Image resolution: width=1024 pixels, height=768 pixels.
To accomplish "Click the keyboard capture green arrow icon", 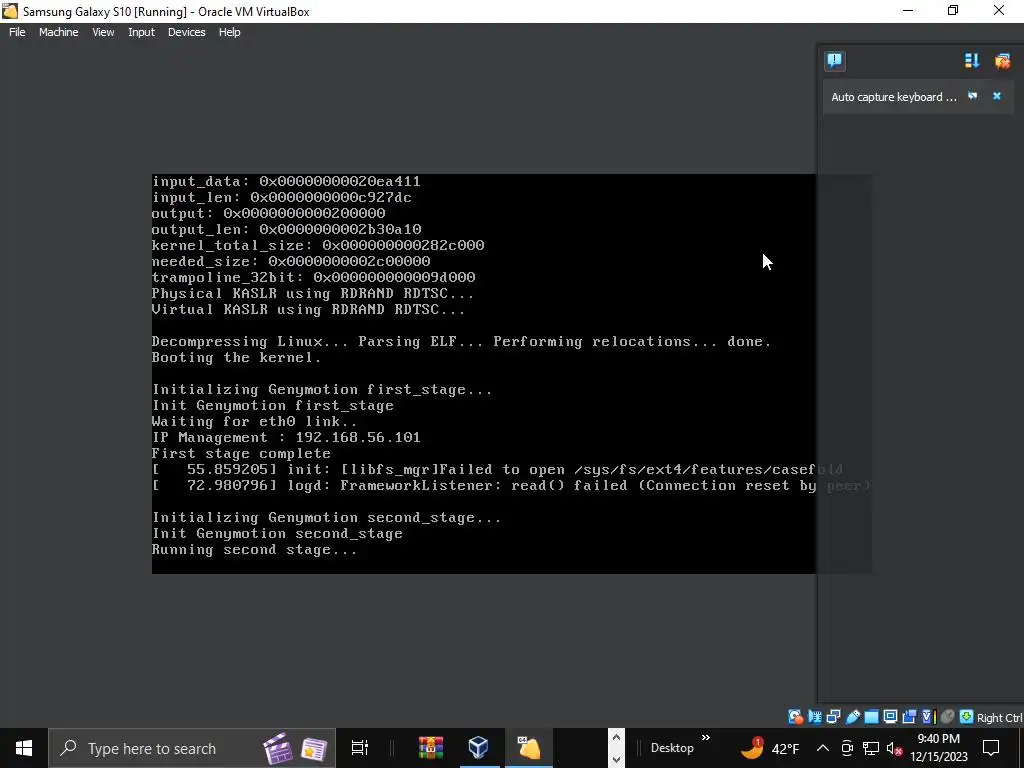I will click(x=967, y=717).
